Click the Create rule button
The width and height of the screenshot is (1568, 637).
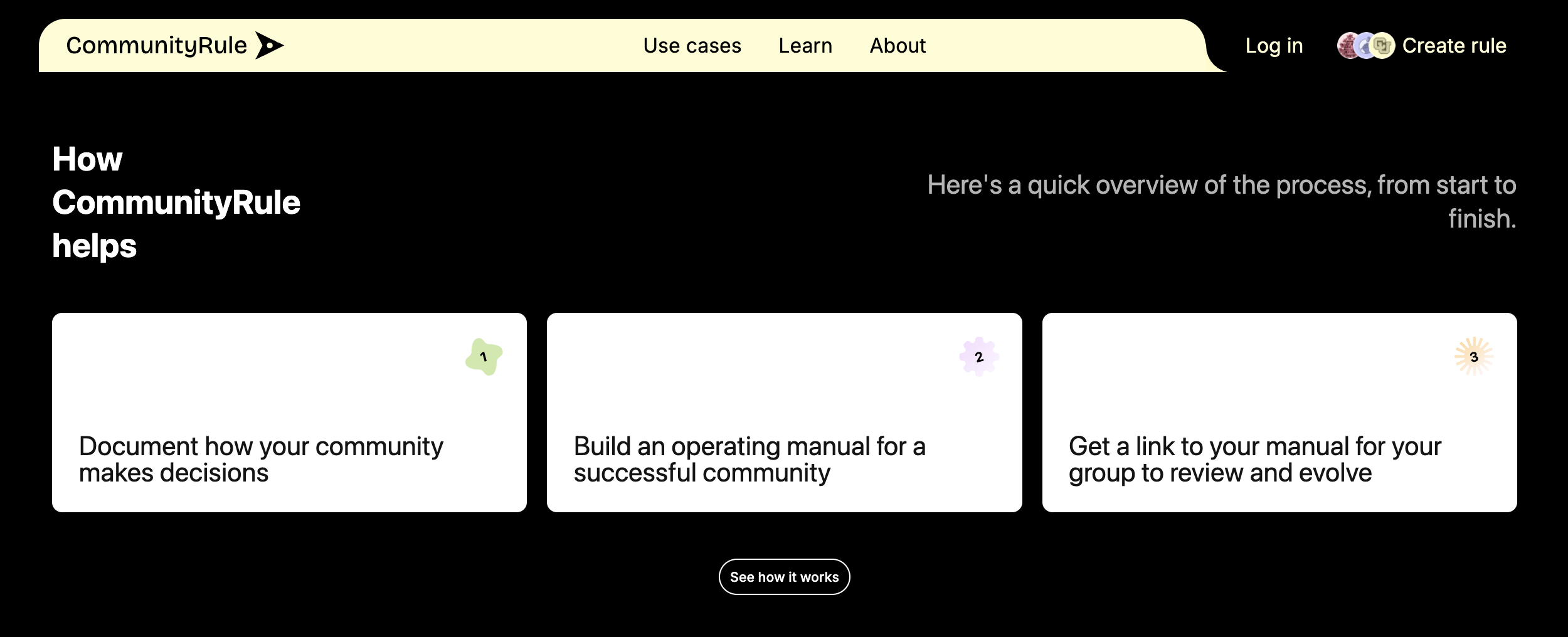1422,46
